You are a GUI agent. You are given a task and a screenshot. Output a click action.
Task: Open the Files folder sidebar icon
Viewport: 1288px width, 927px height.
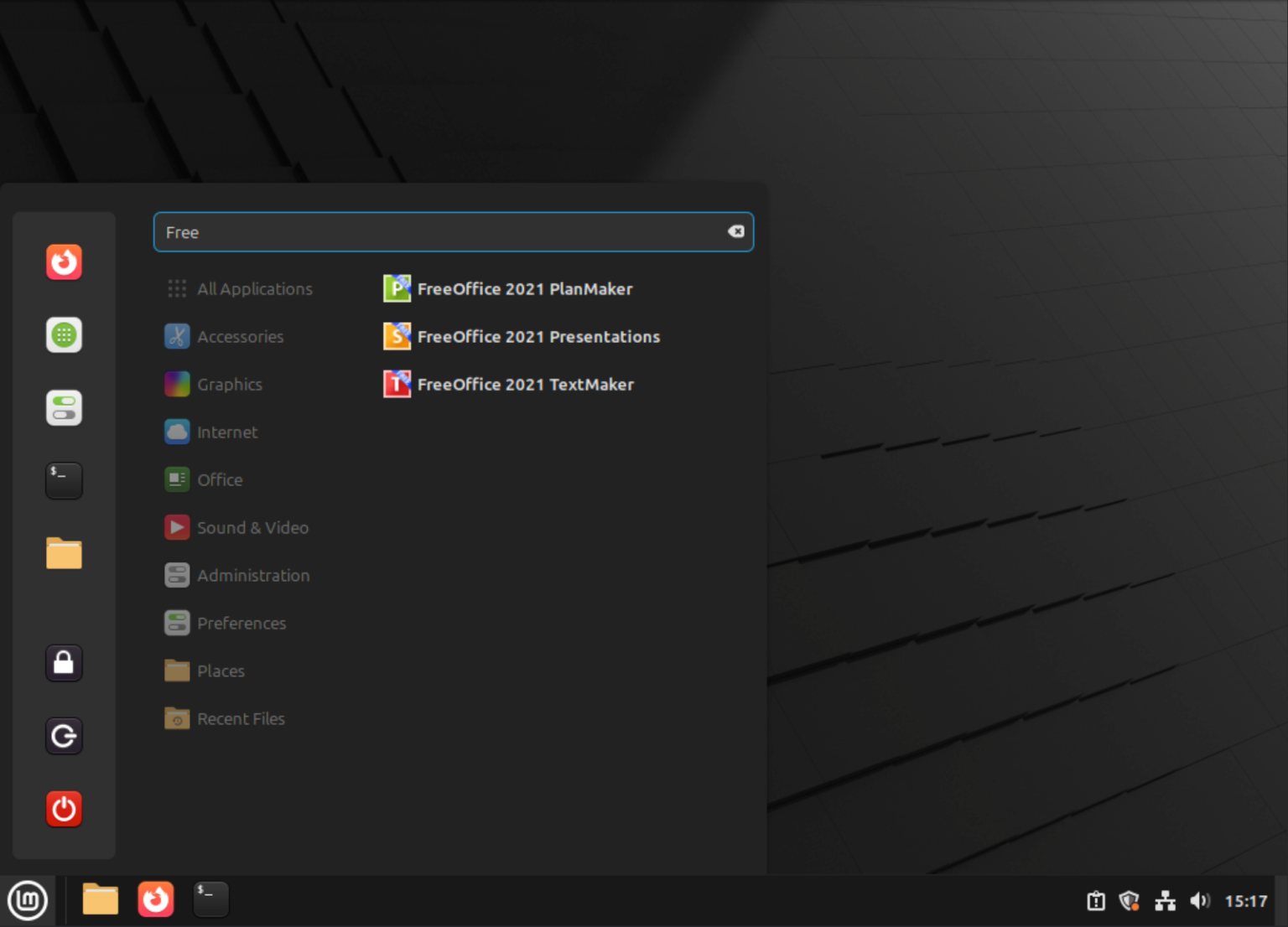pos(64,553)
